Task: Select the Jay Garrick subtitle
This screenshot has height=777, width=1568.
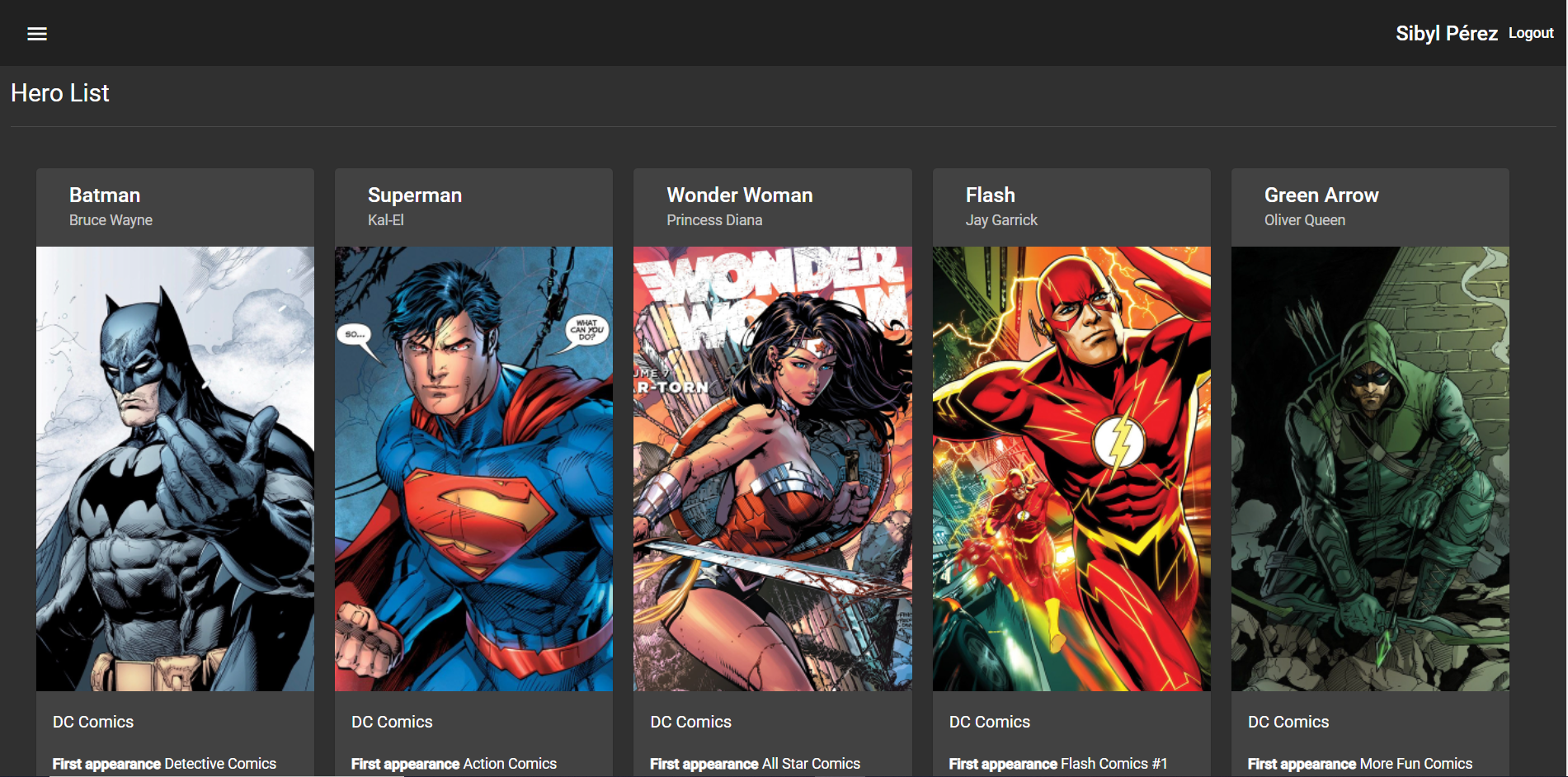Action: 1001,220
